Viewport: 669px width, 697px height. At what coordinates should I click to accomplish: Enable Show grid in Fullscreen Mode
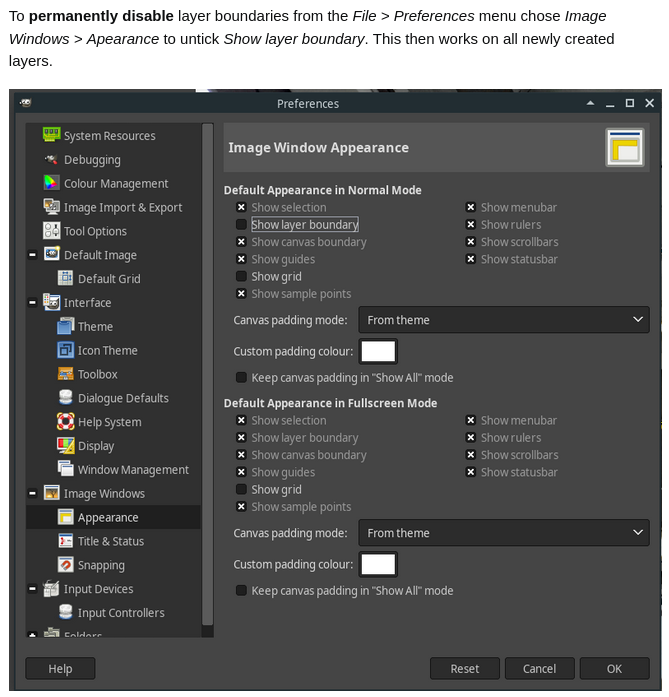point(241,489)
